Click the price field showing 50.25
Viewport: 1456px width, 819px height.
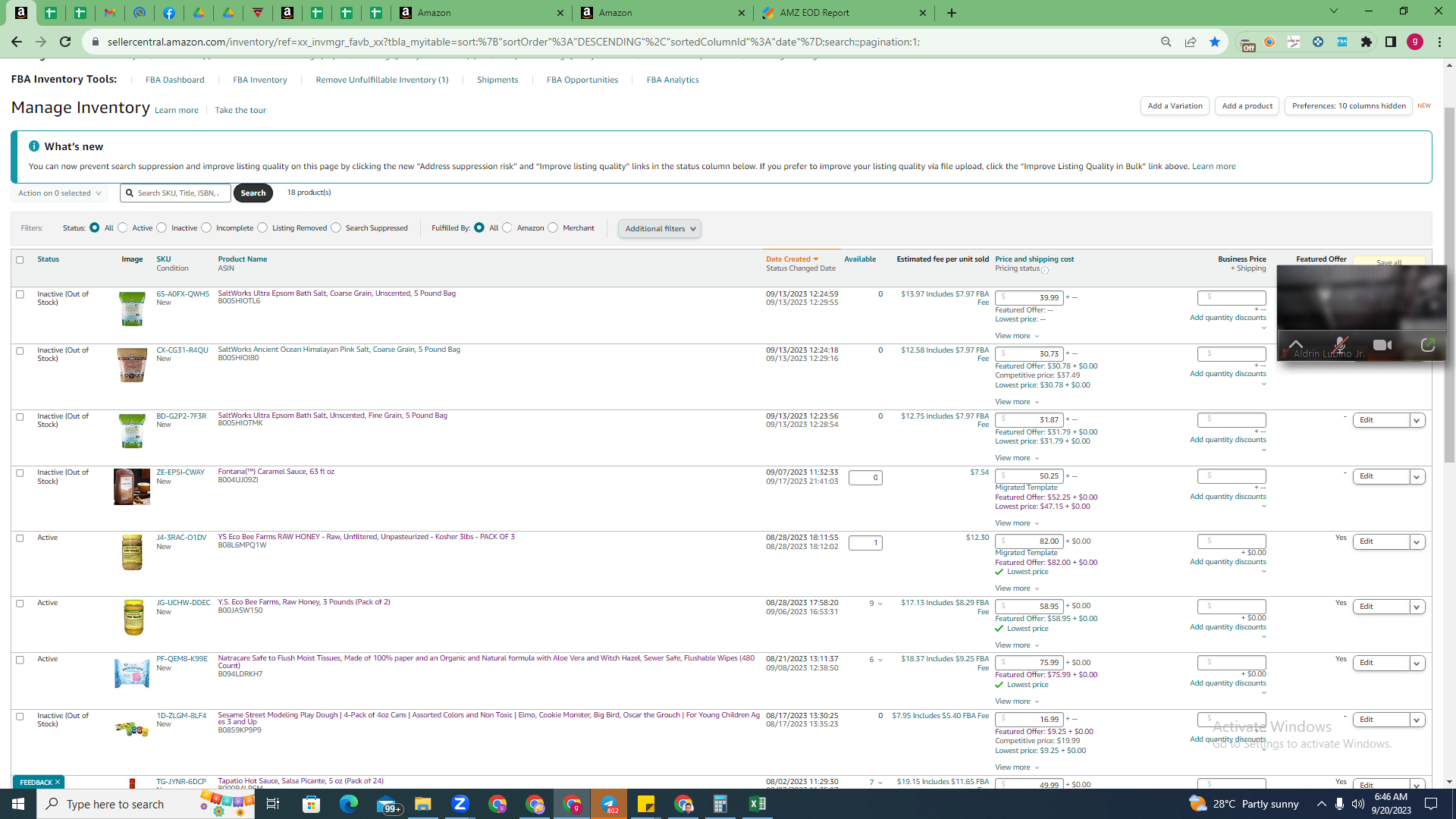(1029, 476)
